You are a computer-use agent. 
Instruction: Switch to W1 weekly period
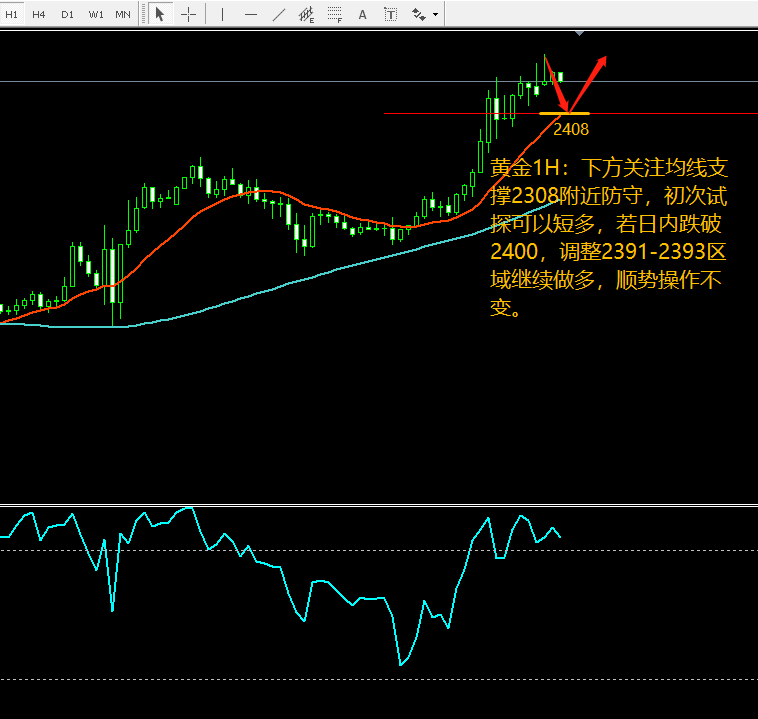pyautogui.click(x=96, y=15)
